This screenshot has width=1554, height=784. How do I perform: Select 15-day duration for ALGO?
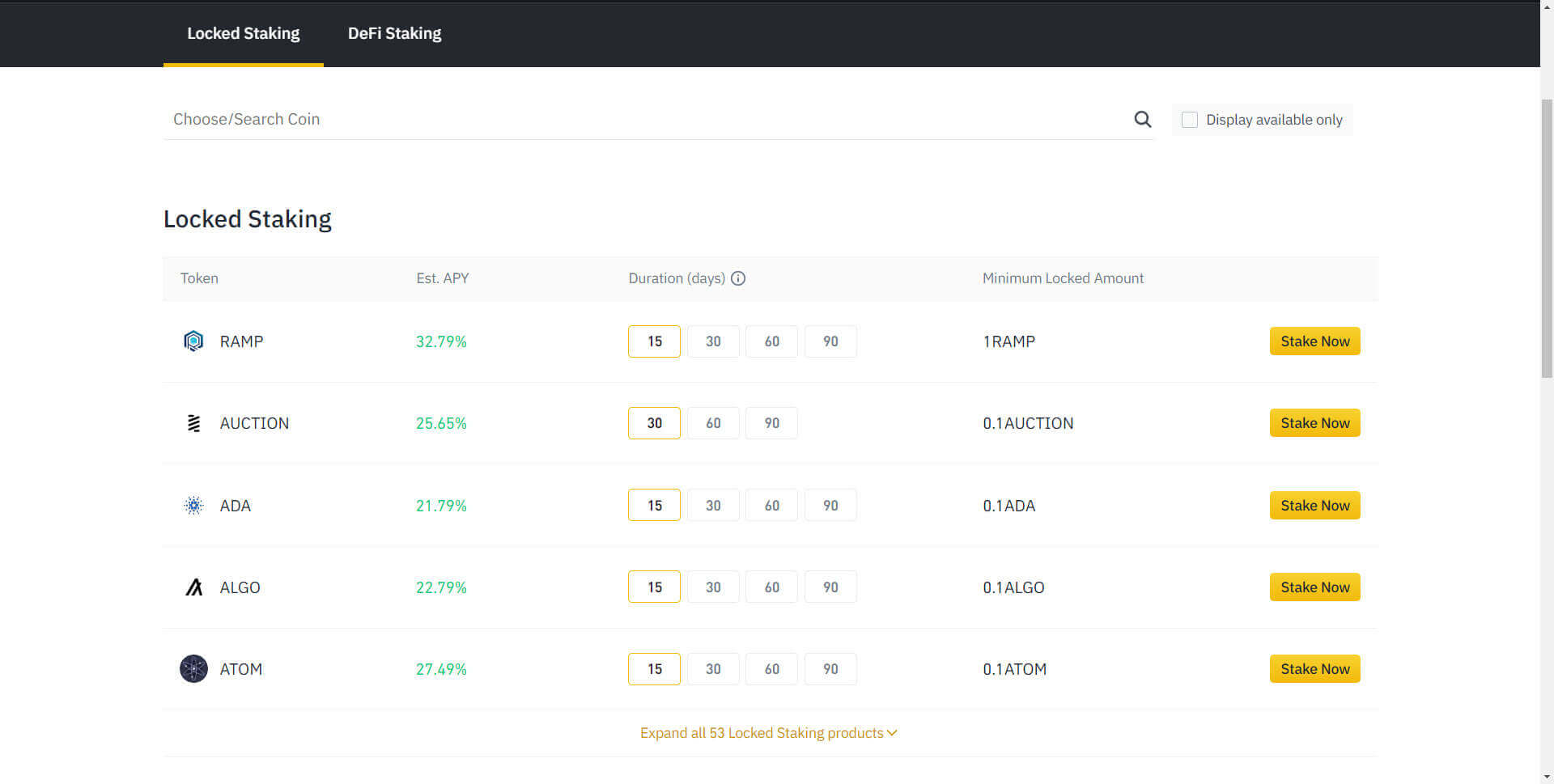click(x=654, y=587)
